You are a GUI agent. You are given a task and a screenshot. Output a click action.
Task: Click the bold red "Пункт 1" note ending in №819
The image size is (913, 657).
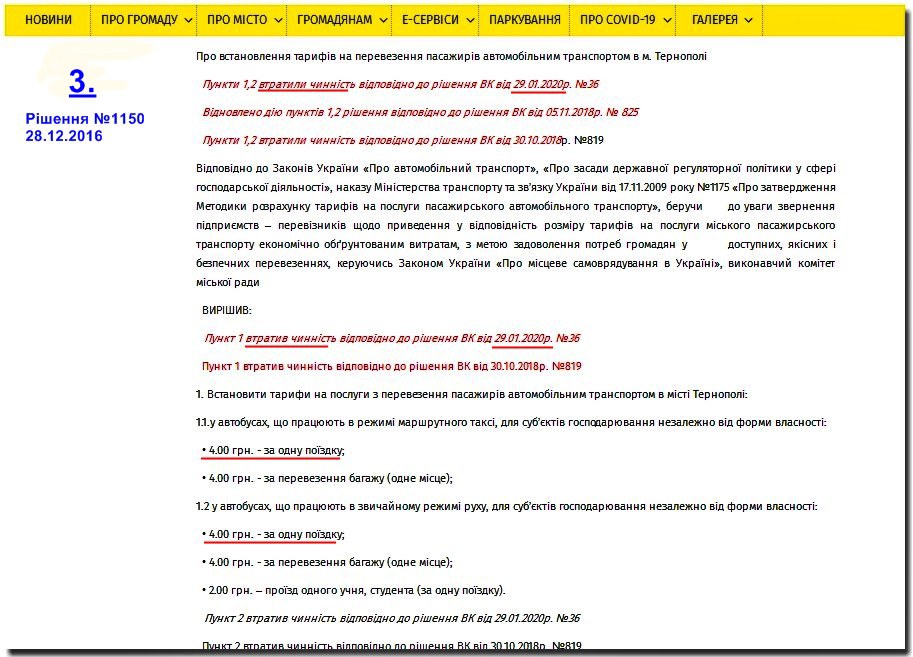(391, 366)
